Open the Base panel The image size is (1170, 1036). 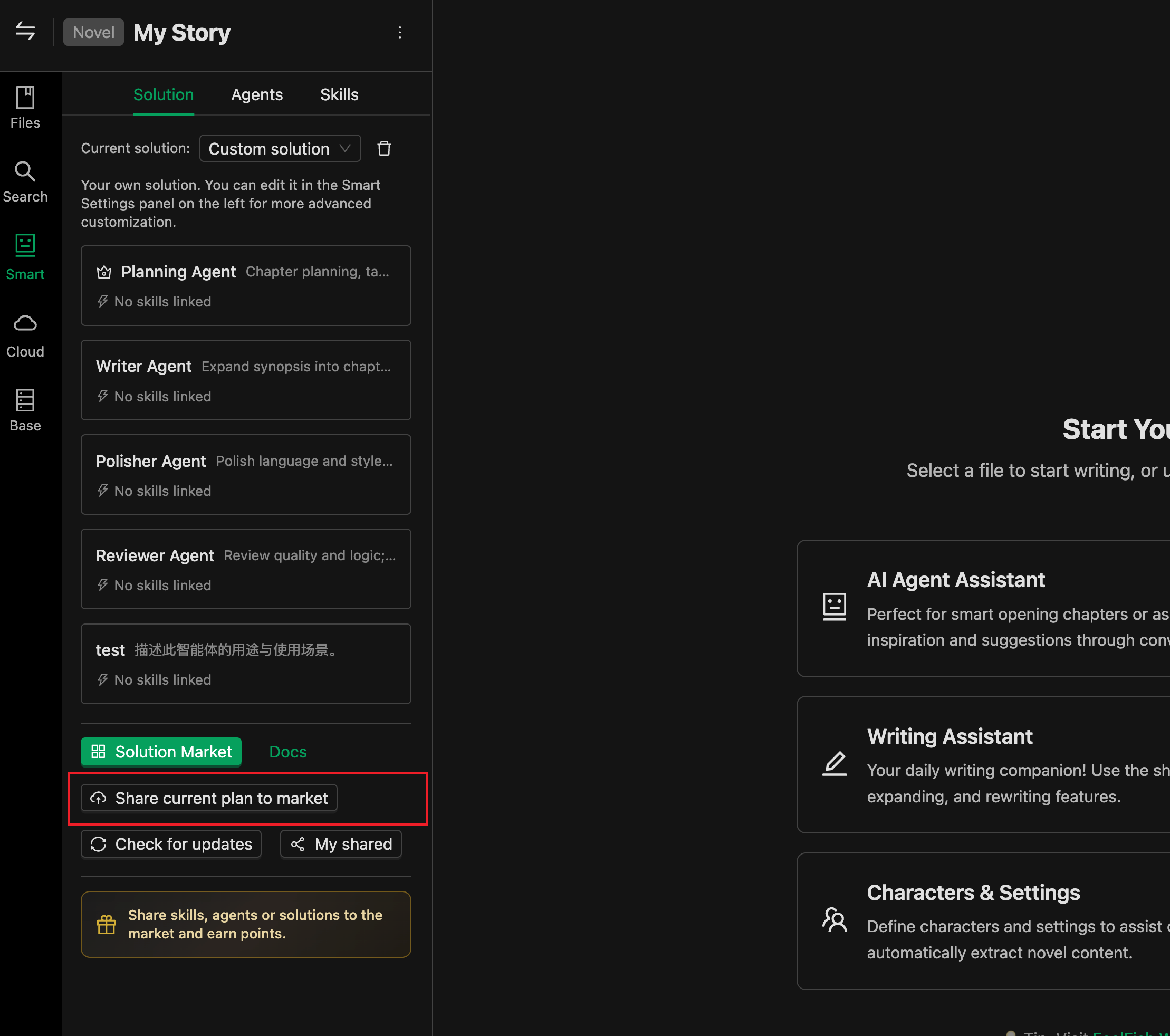[x=25, y=409]
